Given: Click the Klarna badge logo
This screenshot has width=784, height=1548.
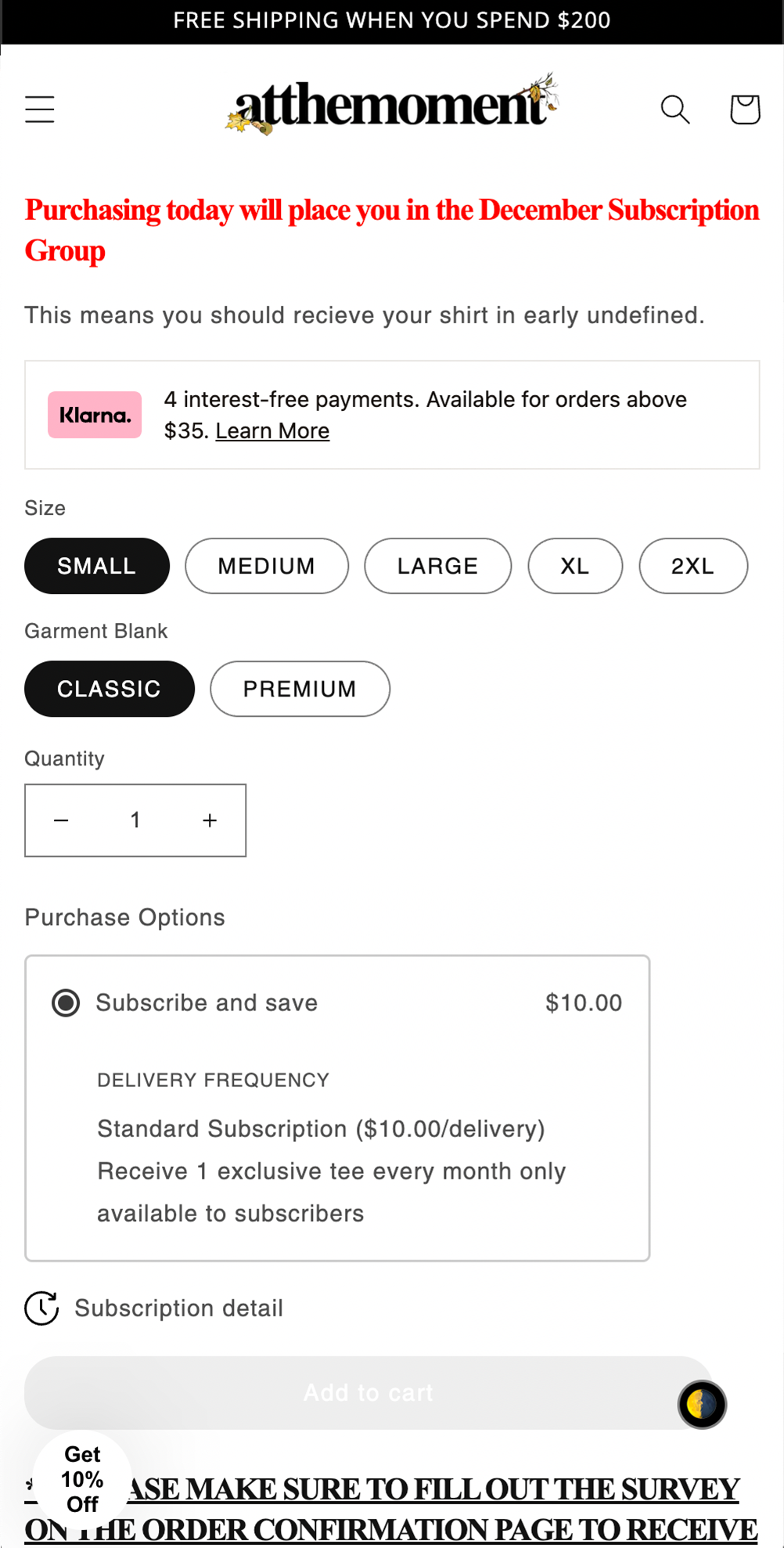Looking at the screenshot, I should point(95,415).
